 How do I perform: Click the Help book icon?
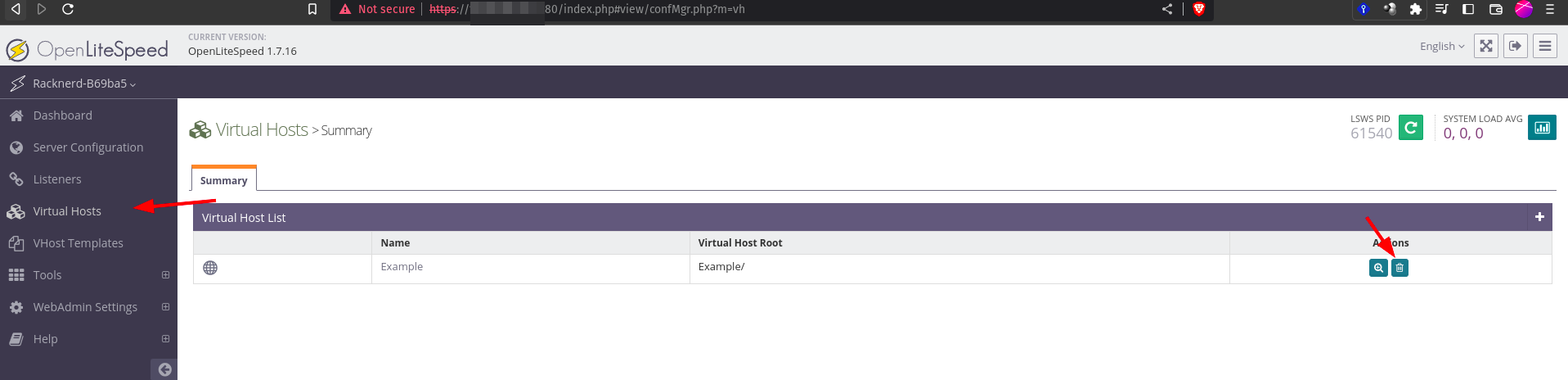pyautogui.click(x=16, y=339)
